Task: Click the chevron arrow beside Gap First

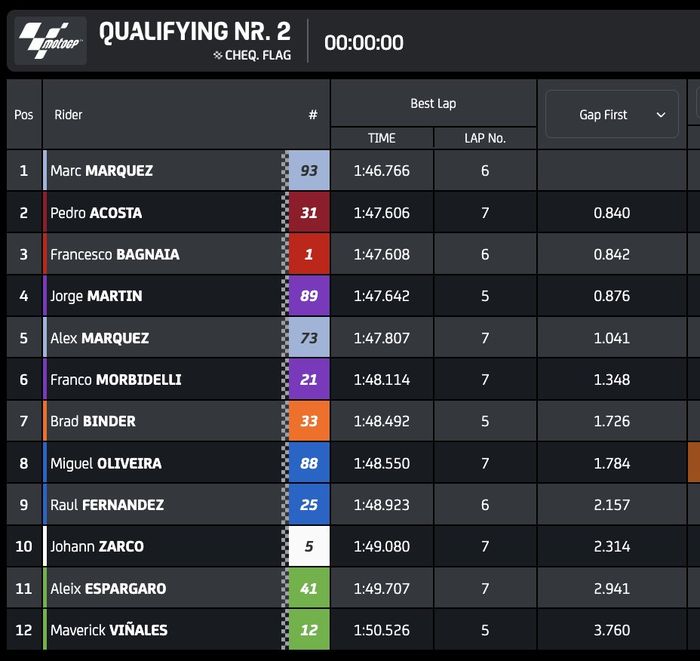Action: pos(661,115)
